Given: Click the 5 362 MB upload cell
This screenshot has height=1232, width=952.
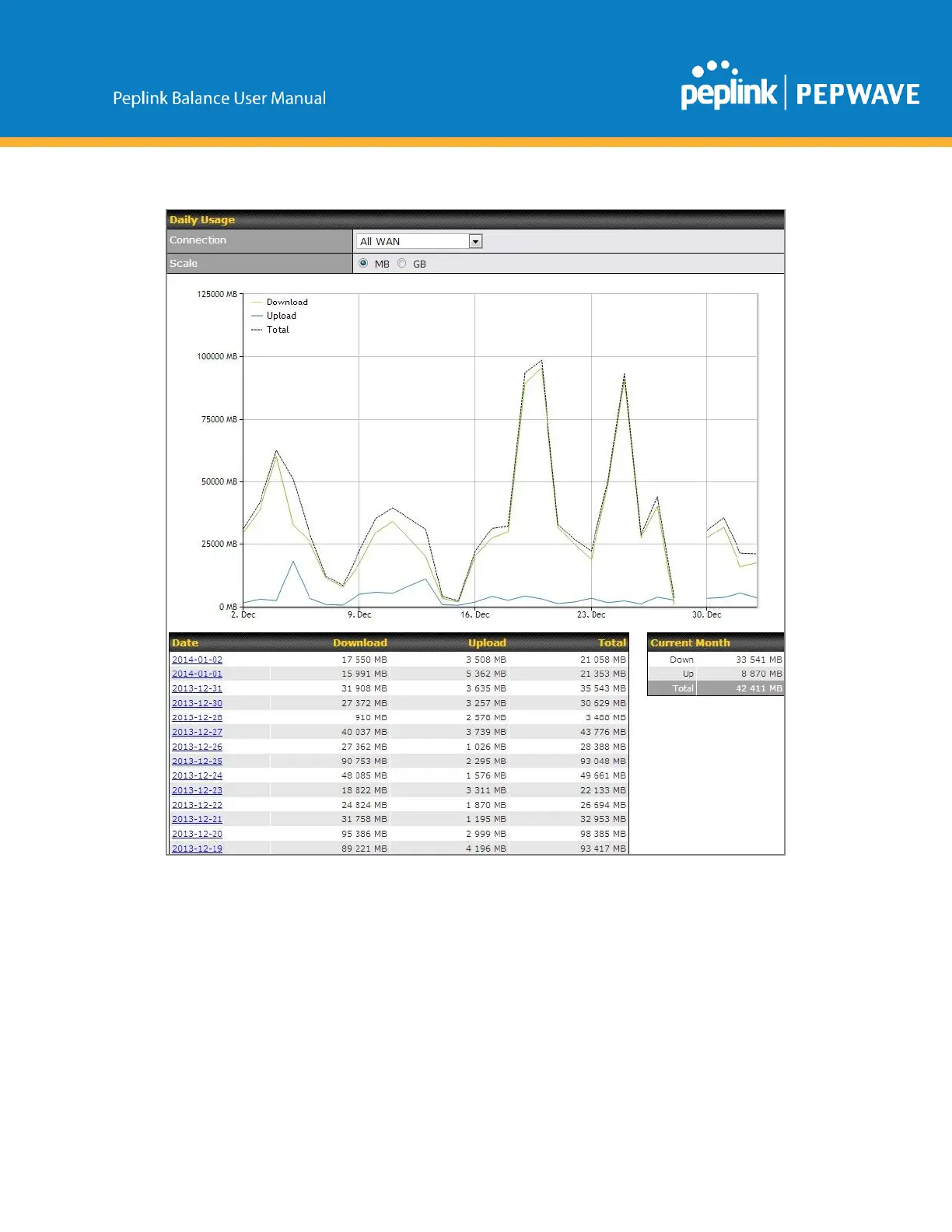Looking at the screenshot, I should [486, 674].
